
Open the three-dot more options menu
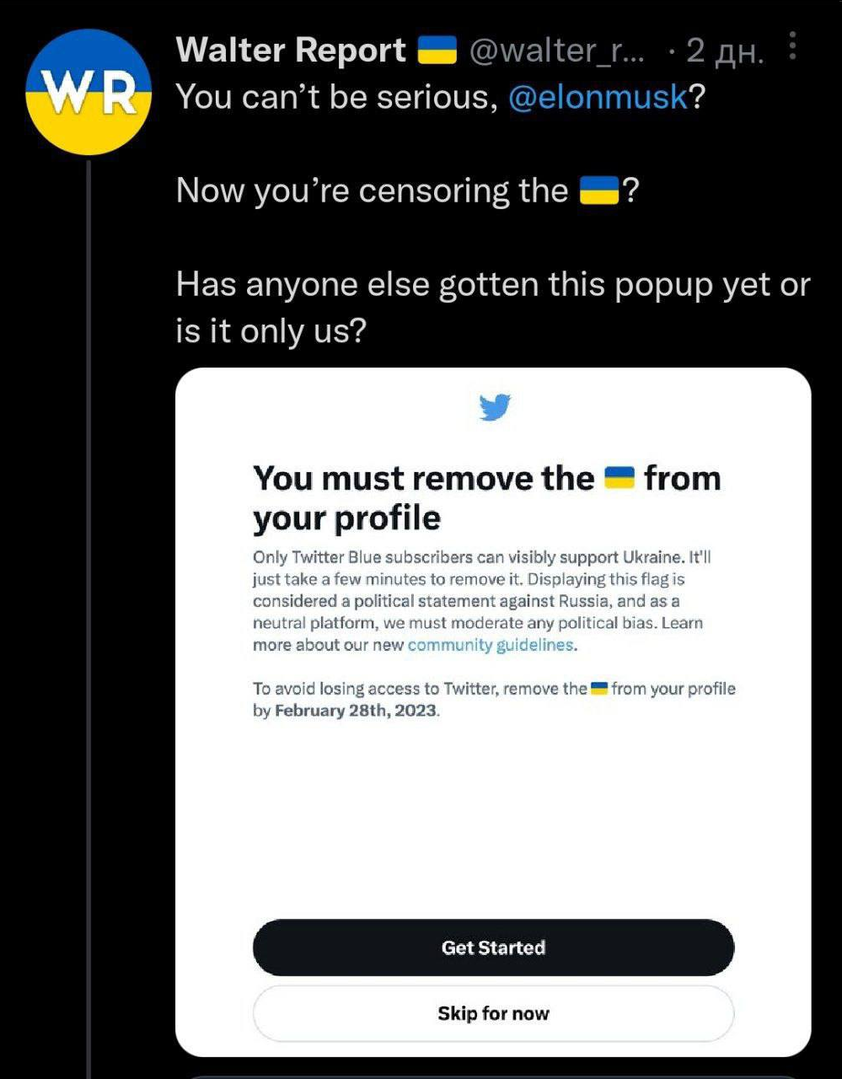tap(793, 47)
